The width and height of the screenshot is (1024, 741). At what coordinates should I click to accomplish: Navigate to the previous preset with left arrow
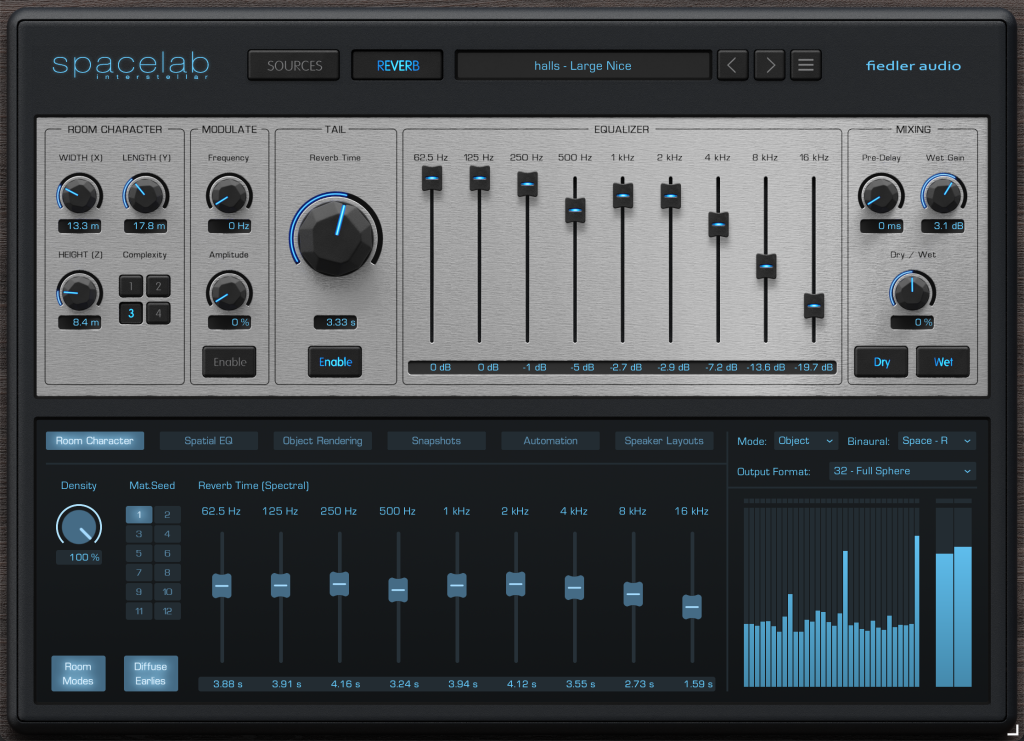tap(732, 64)
